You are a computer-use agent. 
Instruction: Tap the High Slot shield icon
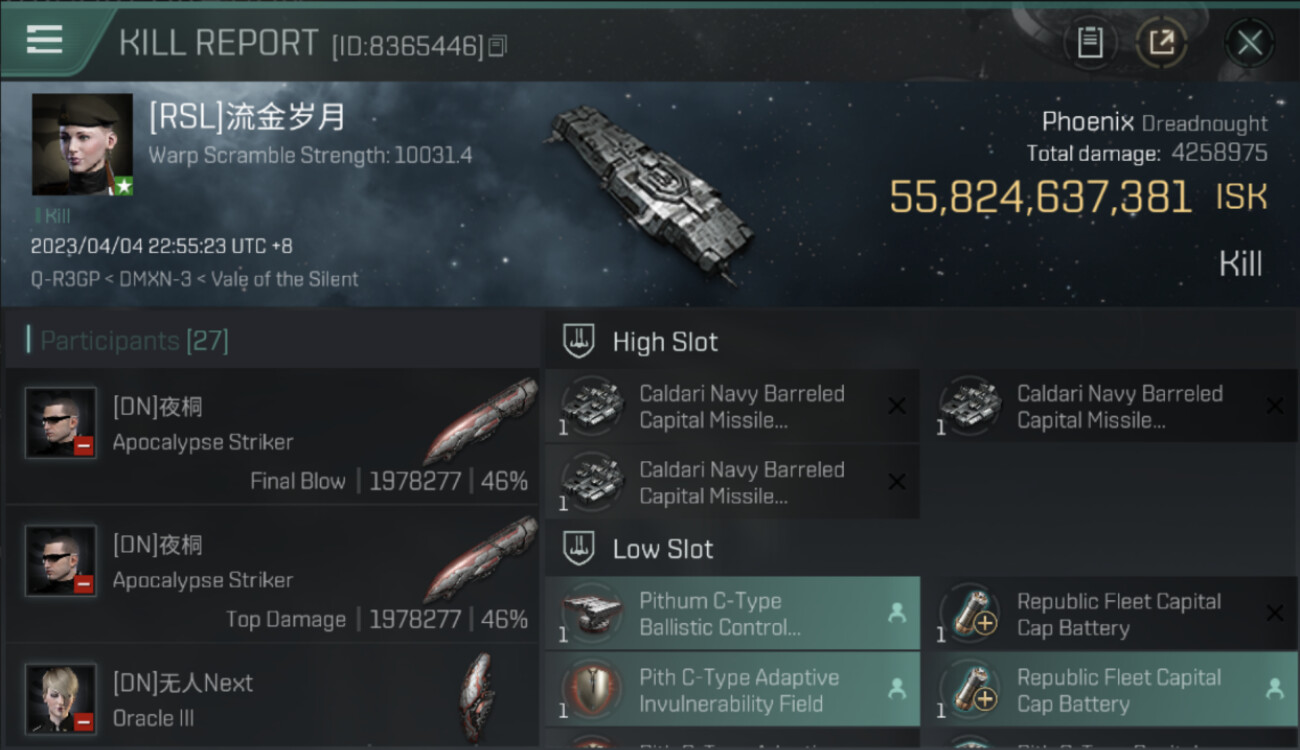tap(580, 341)
